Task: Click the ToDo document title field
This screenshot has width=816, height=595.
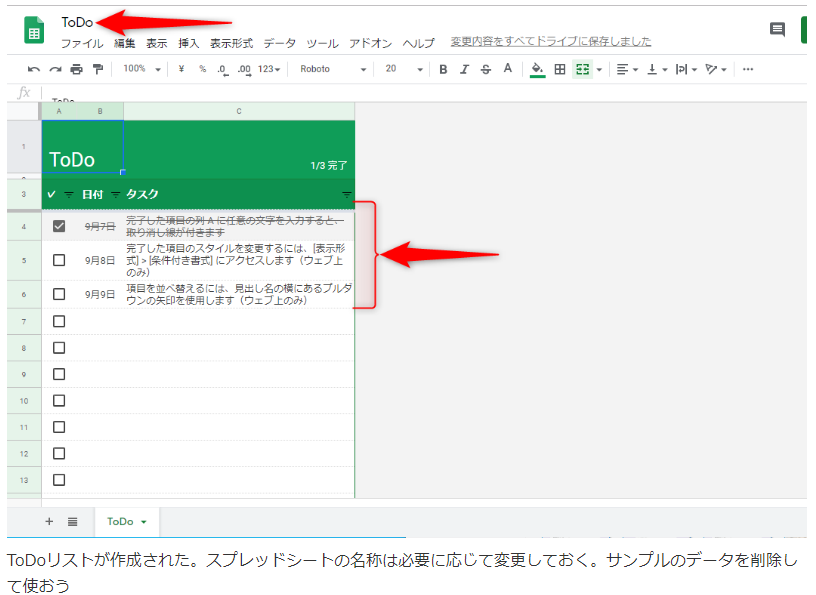Action: tap(77, 22)
